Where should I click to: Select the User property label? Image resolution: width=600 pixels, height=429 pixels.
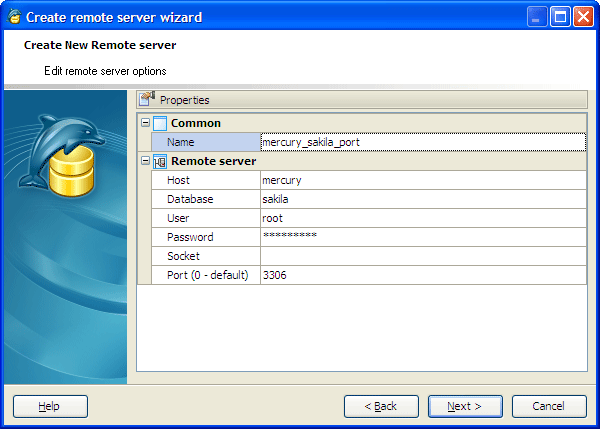coord(206,218)
